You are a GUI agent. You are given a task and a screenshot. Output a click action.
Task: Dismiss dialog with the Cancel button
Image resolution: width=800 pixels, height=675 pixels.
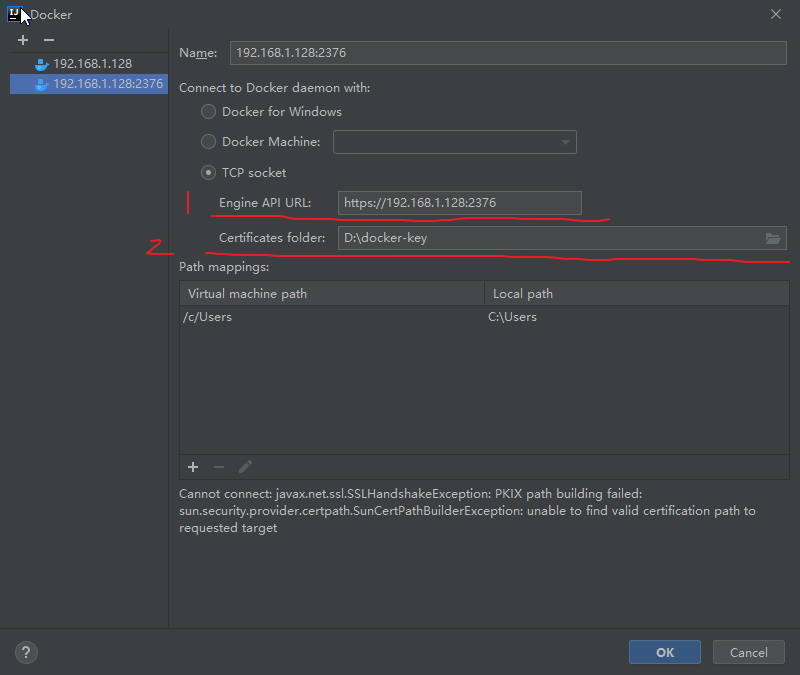(748, 653)
